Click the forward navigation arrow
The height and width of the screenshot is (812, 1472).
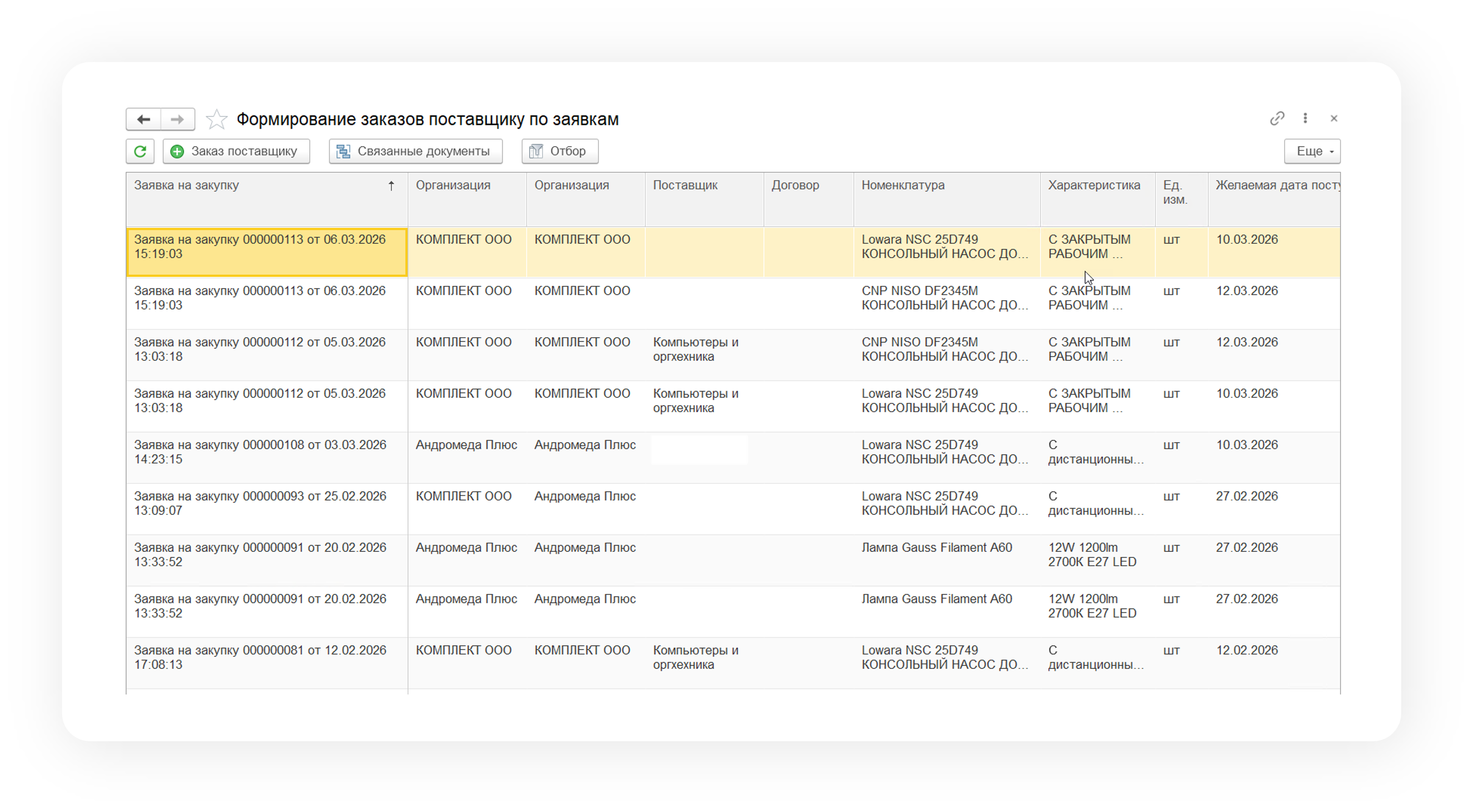pos(178,119)
